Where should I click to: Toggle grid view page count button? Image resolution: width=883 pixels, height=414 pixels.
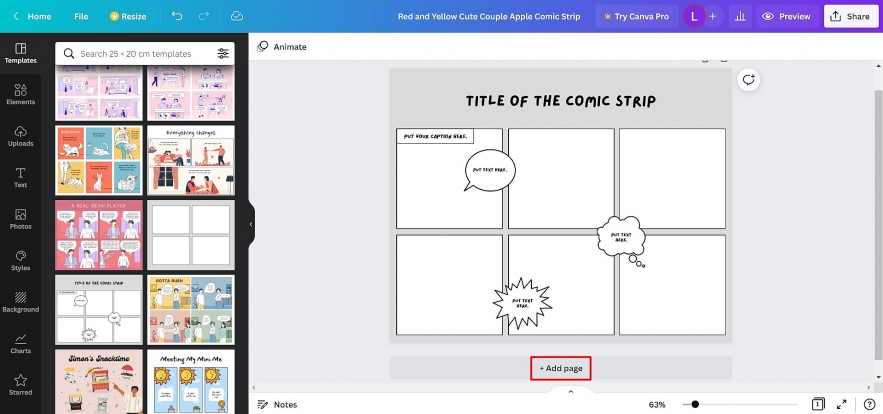(817, 404)
